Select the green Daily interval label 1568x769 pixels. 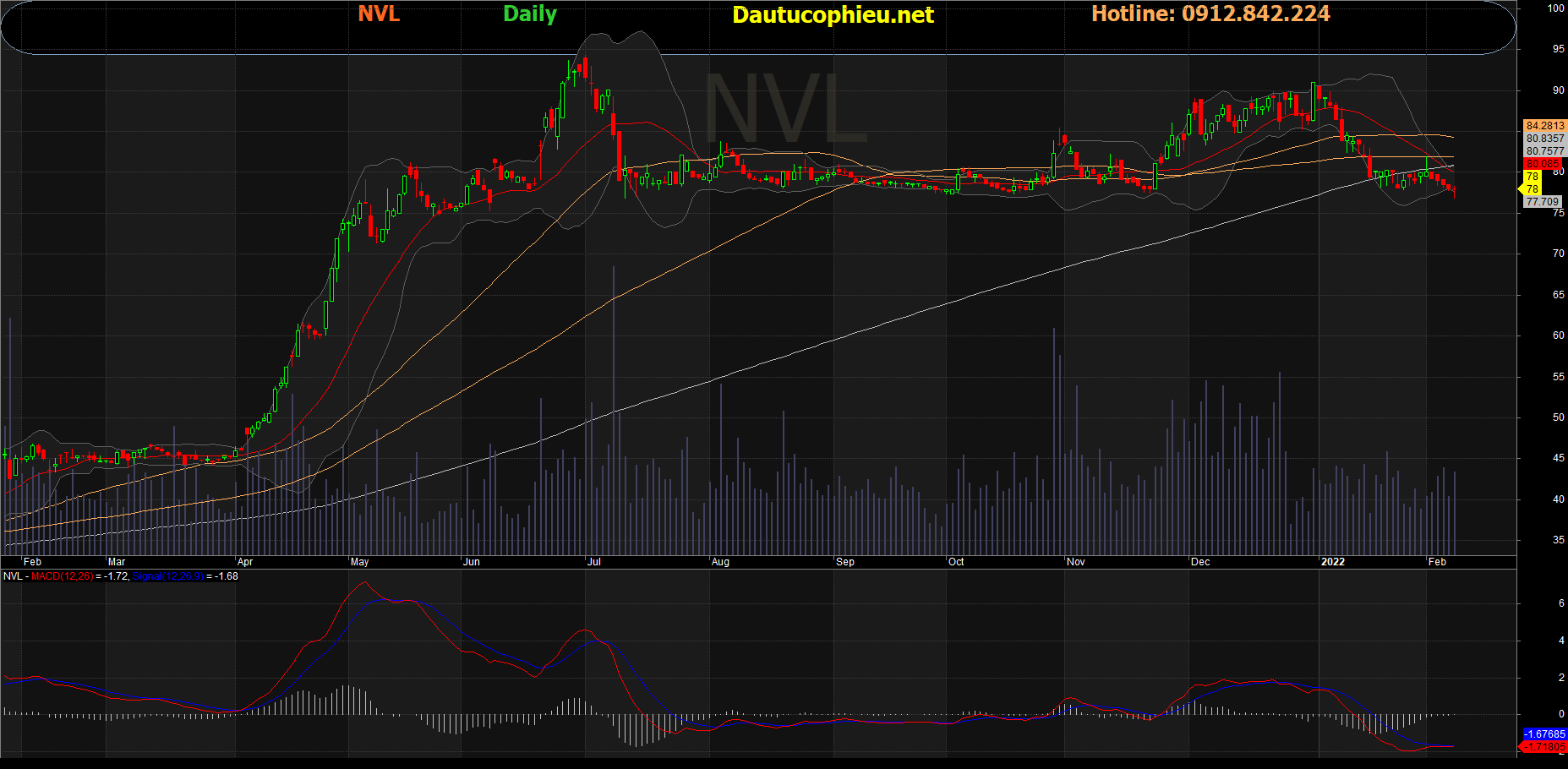tap(530, 14)
